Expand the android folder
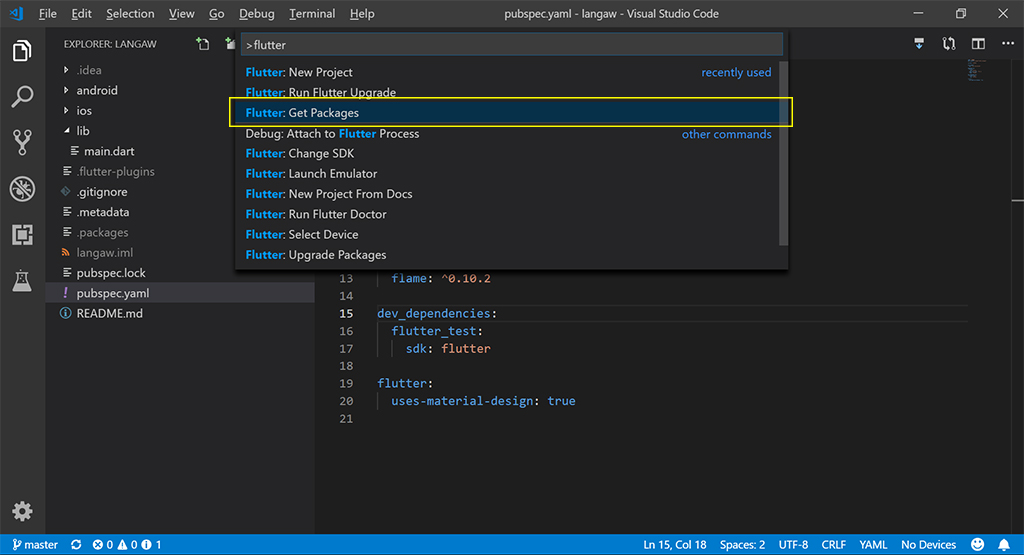This screenshot has width=1024, height=555. (96, 90)
